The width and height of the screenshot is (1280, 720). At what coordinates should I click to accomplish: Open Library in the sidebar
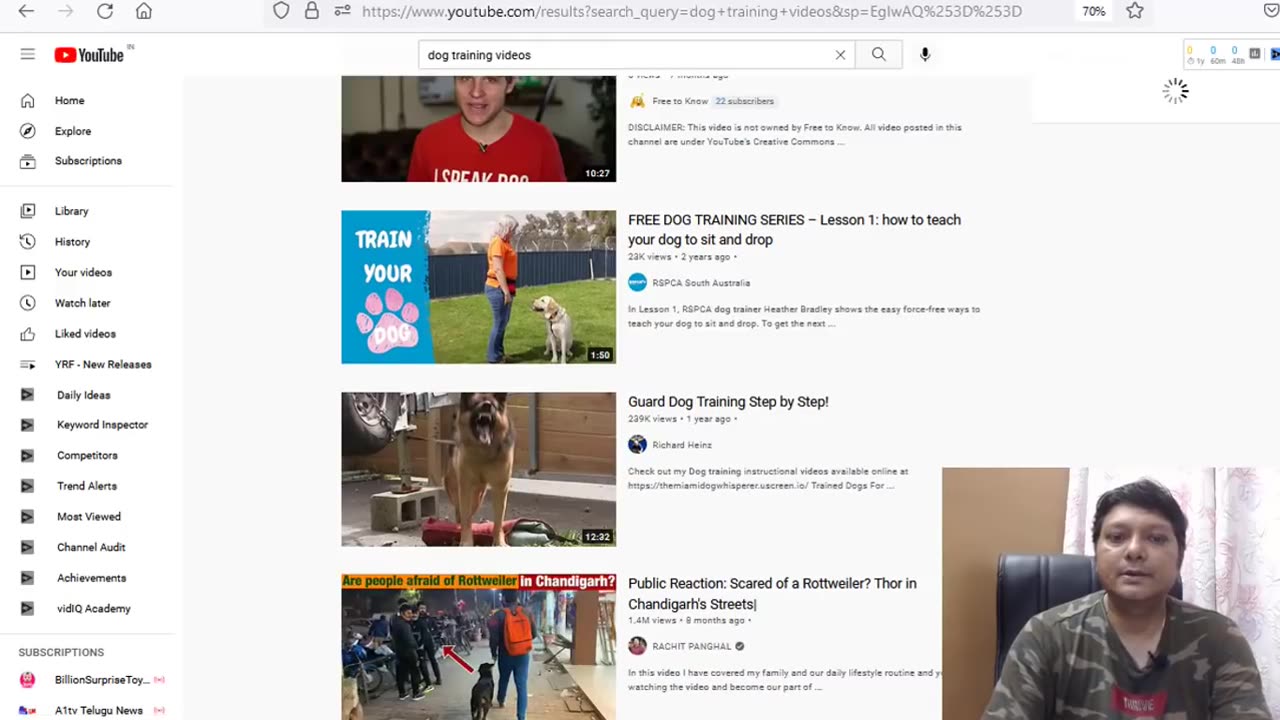(71, 211)
